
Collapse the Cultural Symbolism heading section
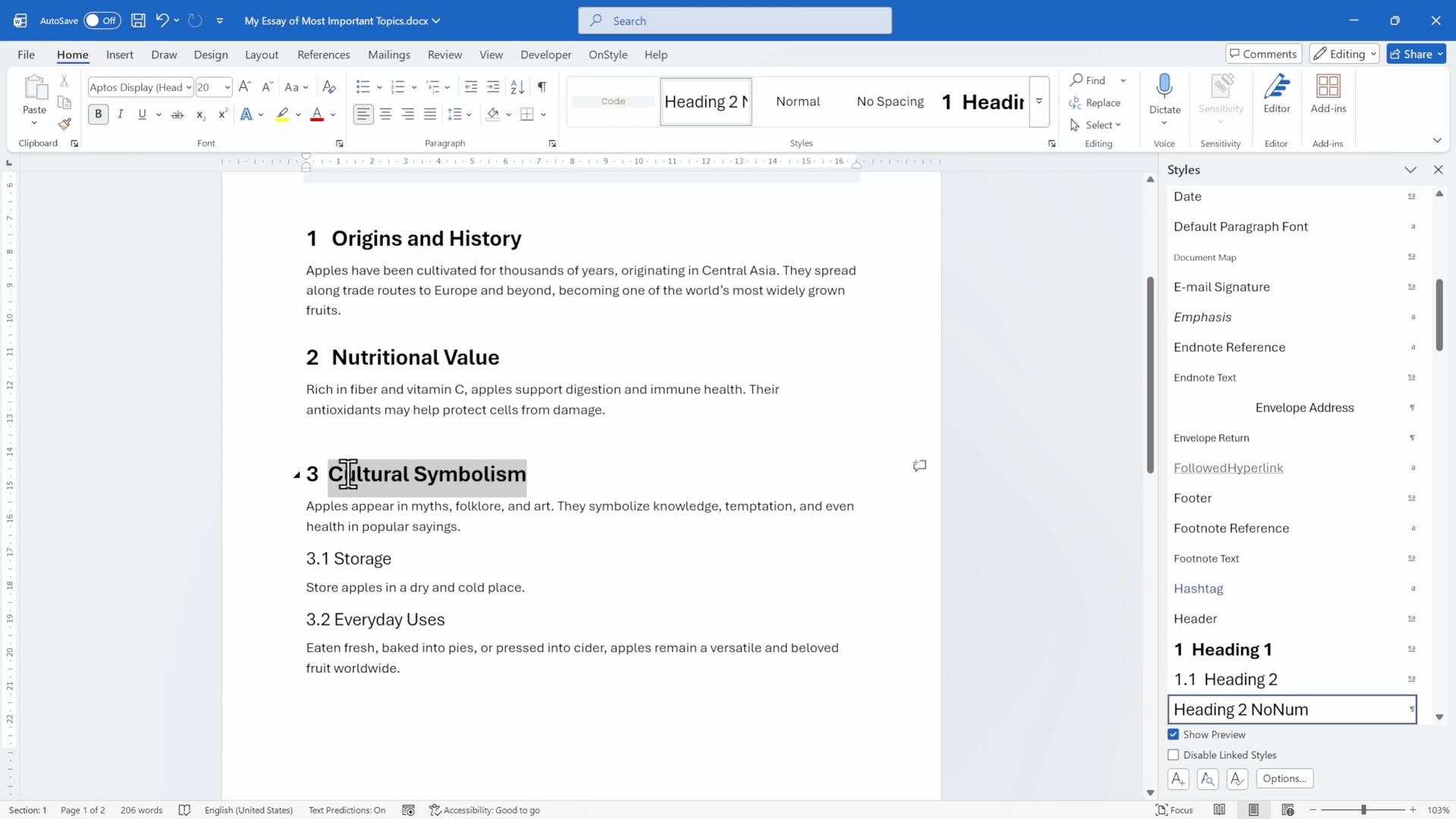coord(297,475)
